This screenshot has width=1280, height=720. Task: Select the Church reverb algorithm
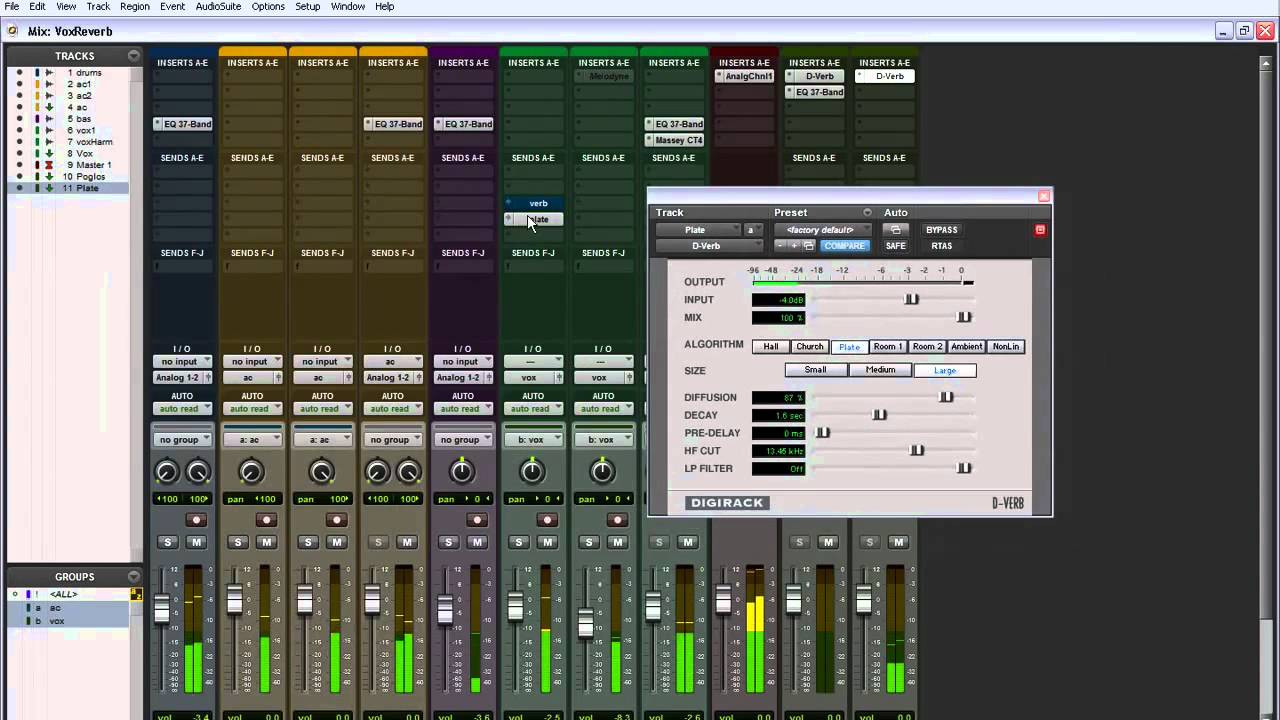810,347
